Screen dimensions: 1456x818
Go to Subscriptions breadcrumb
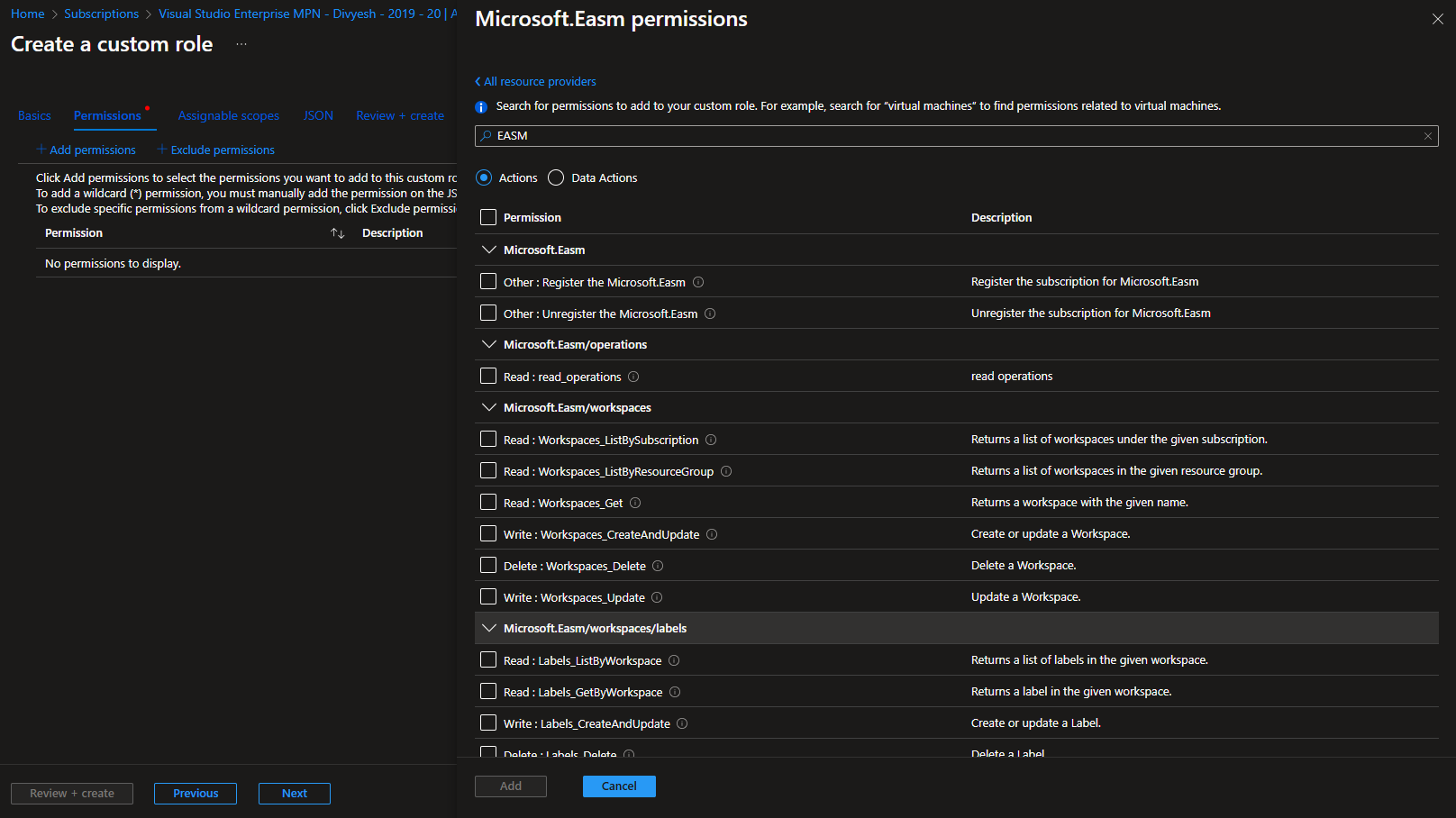coord(102,14)
